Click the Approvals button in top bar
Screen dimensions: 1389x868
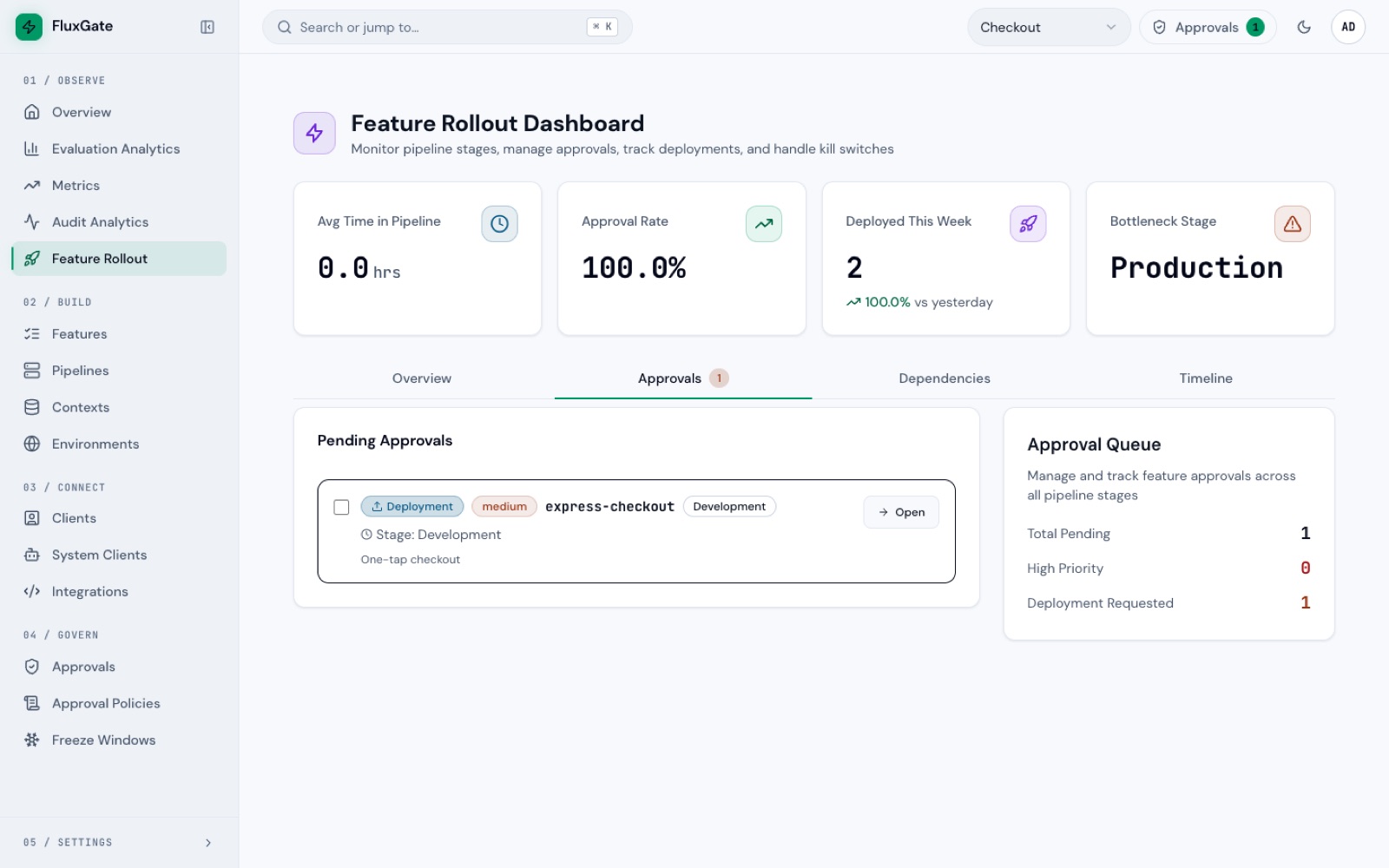click(x=1208, y=27)
